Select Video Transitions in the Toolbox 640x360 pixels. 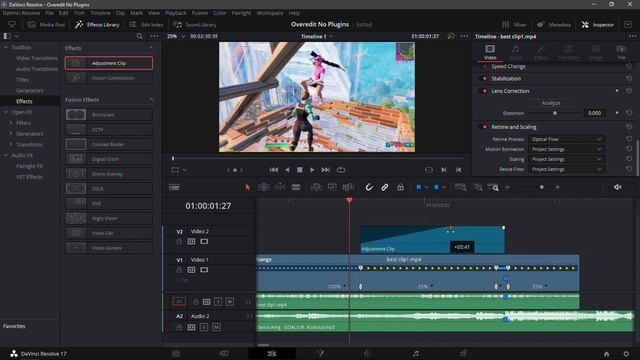tap(37, 58)
